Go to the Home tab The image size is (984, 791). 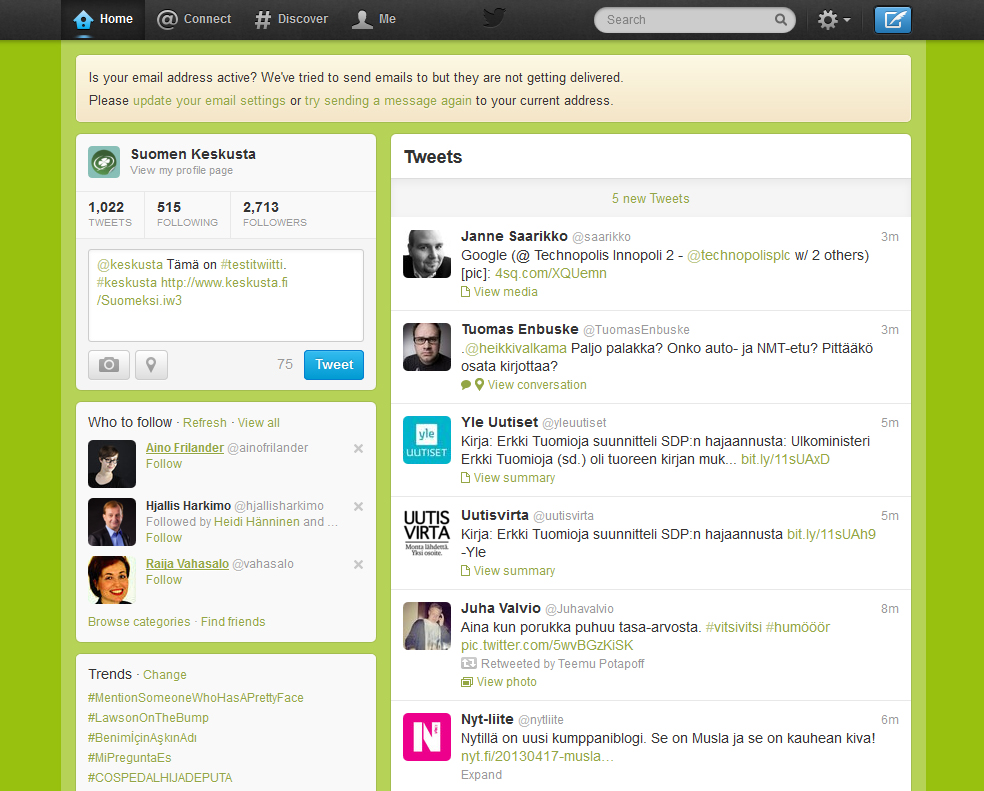tap(103, 19)
